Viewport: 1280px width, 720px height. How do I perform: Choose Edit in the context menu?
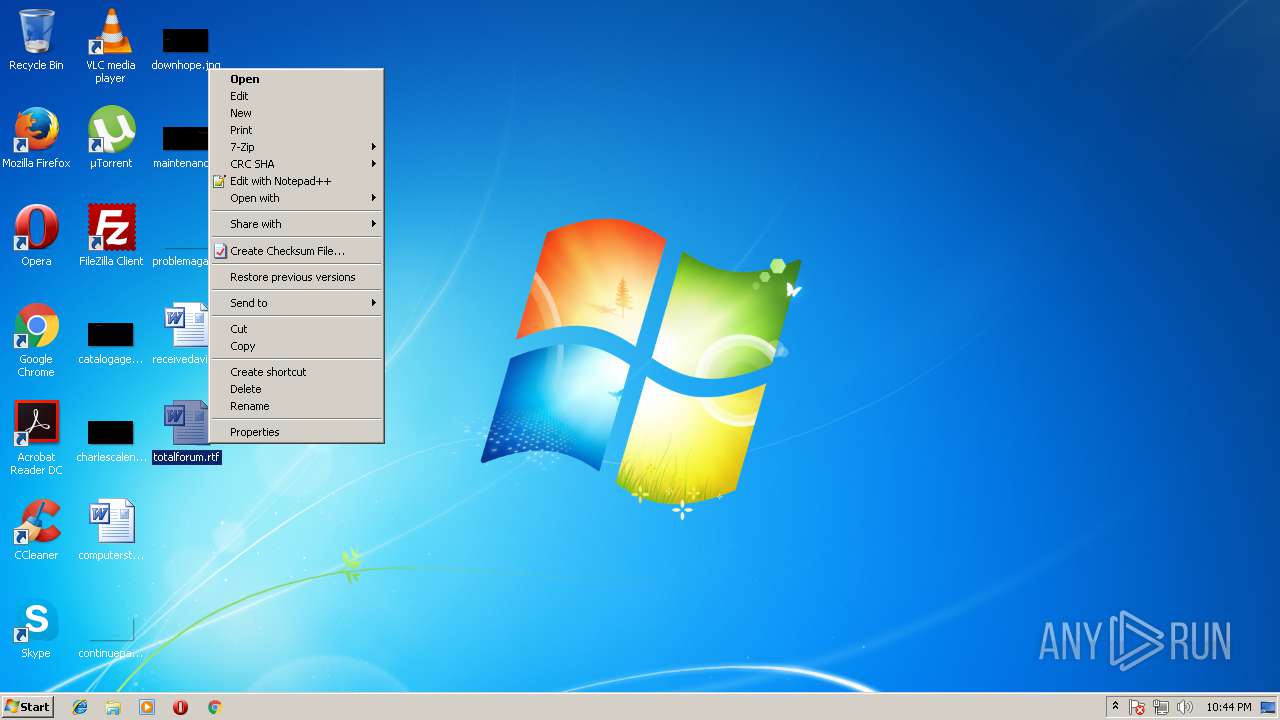296,96
